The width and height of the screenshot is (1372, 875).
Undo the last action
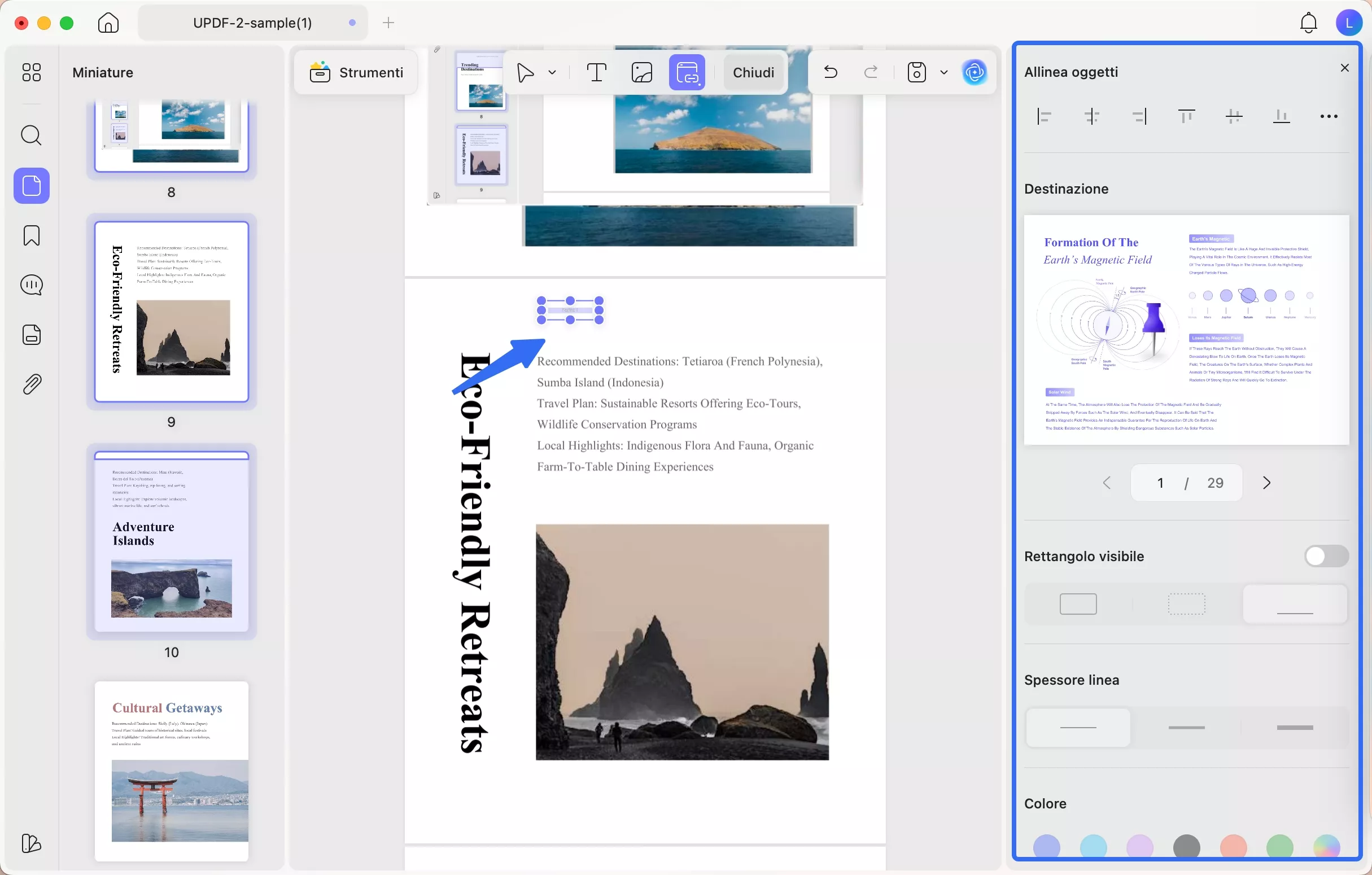pyautogui.click(x=831, y=72)
